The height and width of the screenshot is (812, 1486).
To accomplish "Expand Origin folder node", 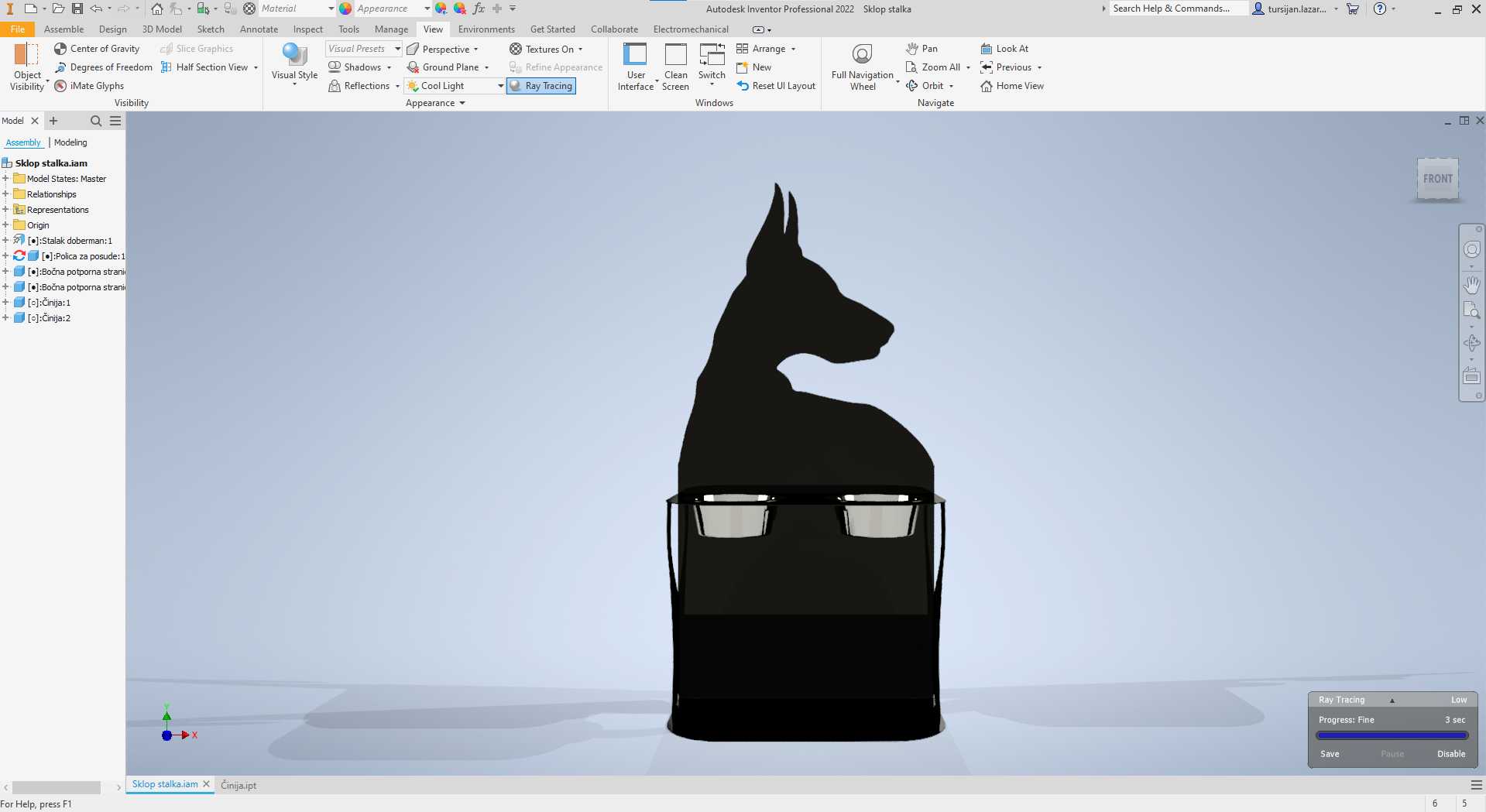I will (x=5, y=225).
